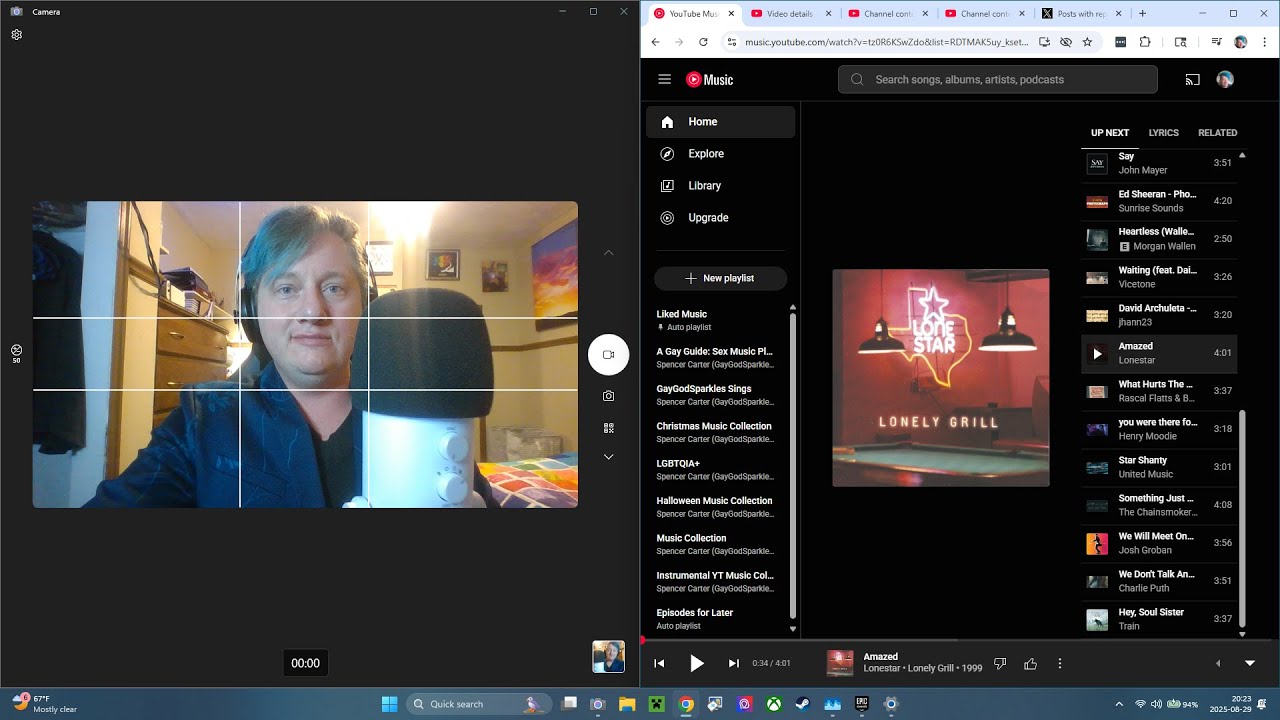Viewport: 1280px width, 720px height.
Task: Open a new Chrome tab
Action: [1142, 14]
